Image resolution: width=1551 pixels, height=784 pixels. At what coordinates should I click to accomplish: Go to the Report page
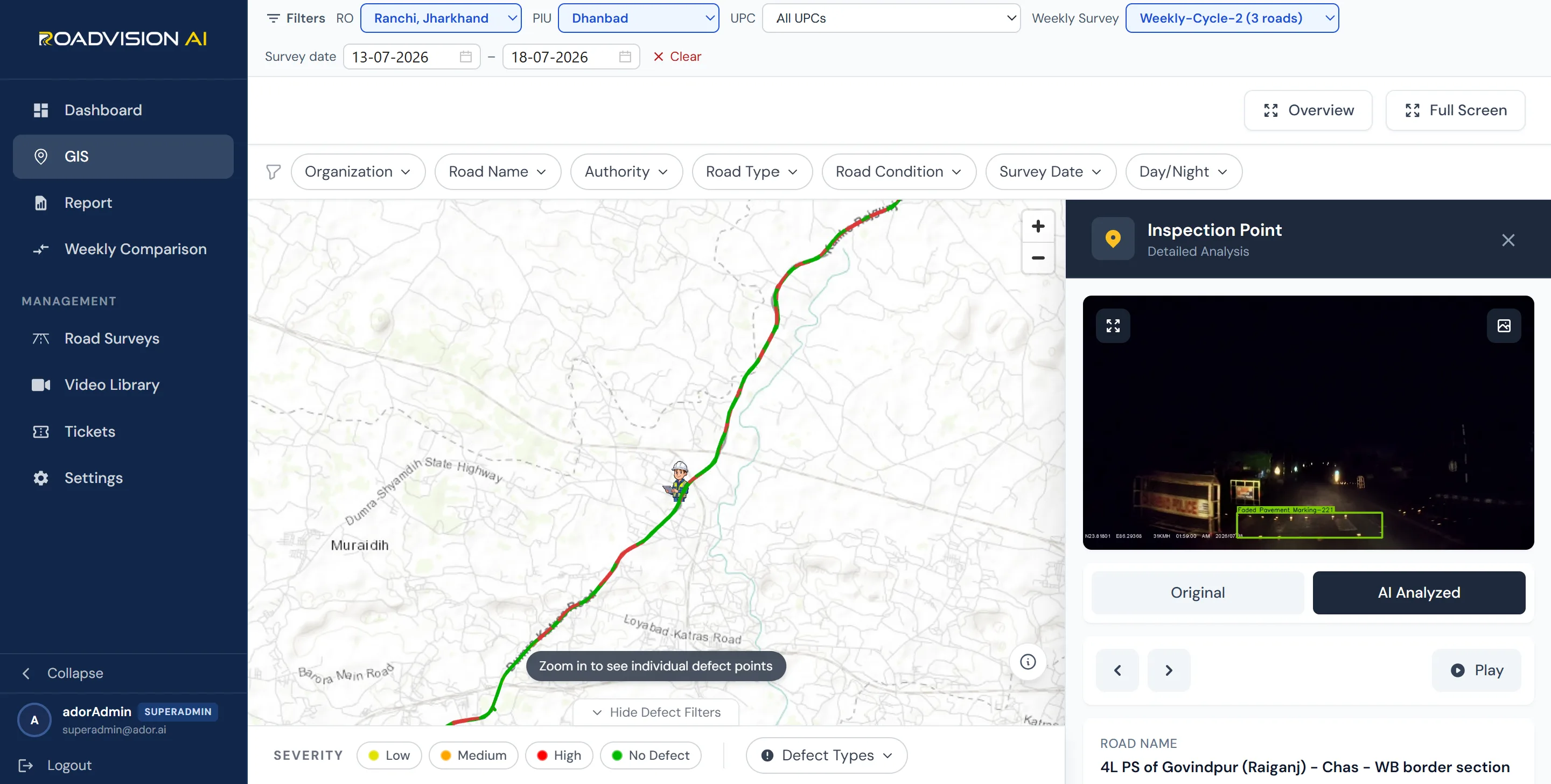tap(123, 203)
